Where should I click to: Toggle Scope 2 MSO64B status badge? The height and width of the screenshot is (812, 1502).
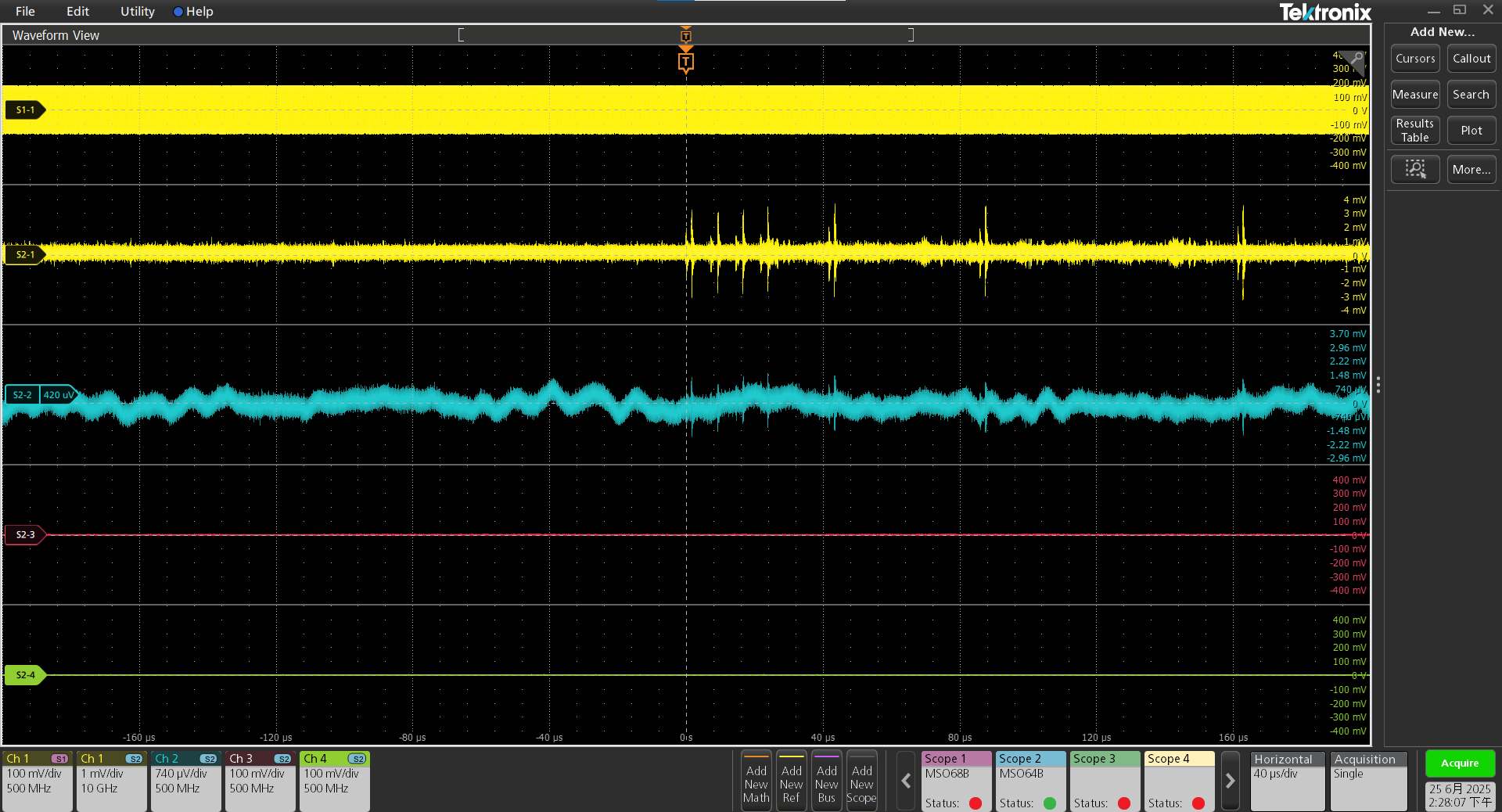[1030, 781]
